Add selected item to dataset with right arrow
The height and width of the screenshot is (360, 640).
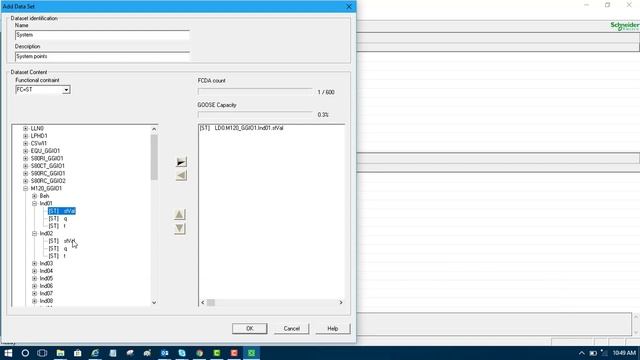181,162
